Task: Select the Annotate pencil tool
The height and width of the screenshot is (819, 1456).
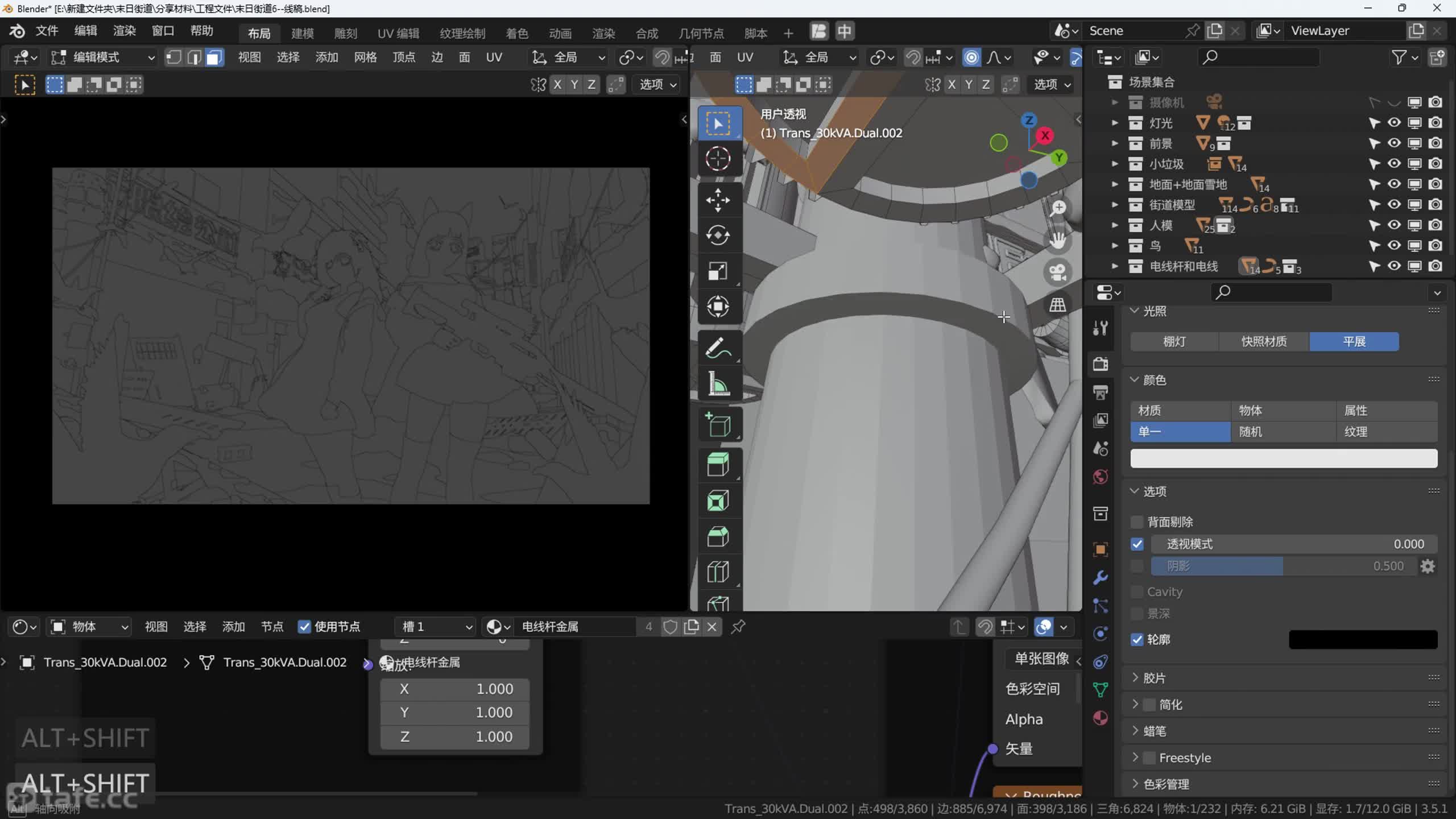Action: point(718,348)
